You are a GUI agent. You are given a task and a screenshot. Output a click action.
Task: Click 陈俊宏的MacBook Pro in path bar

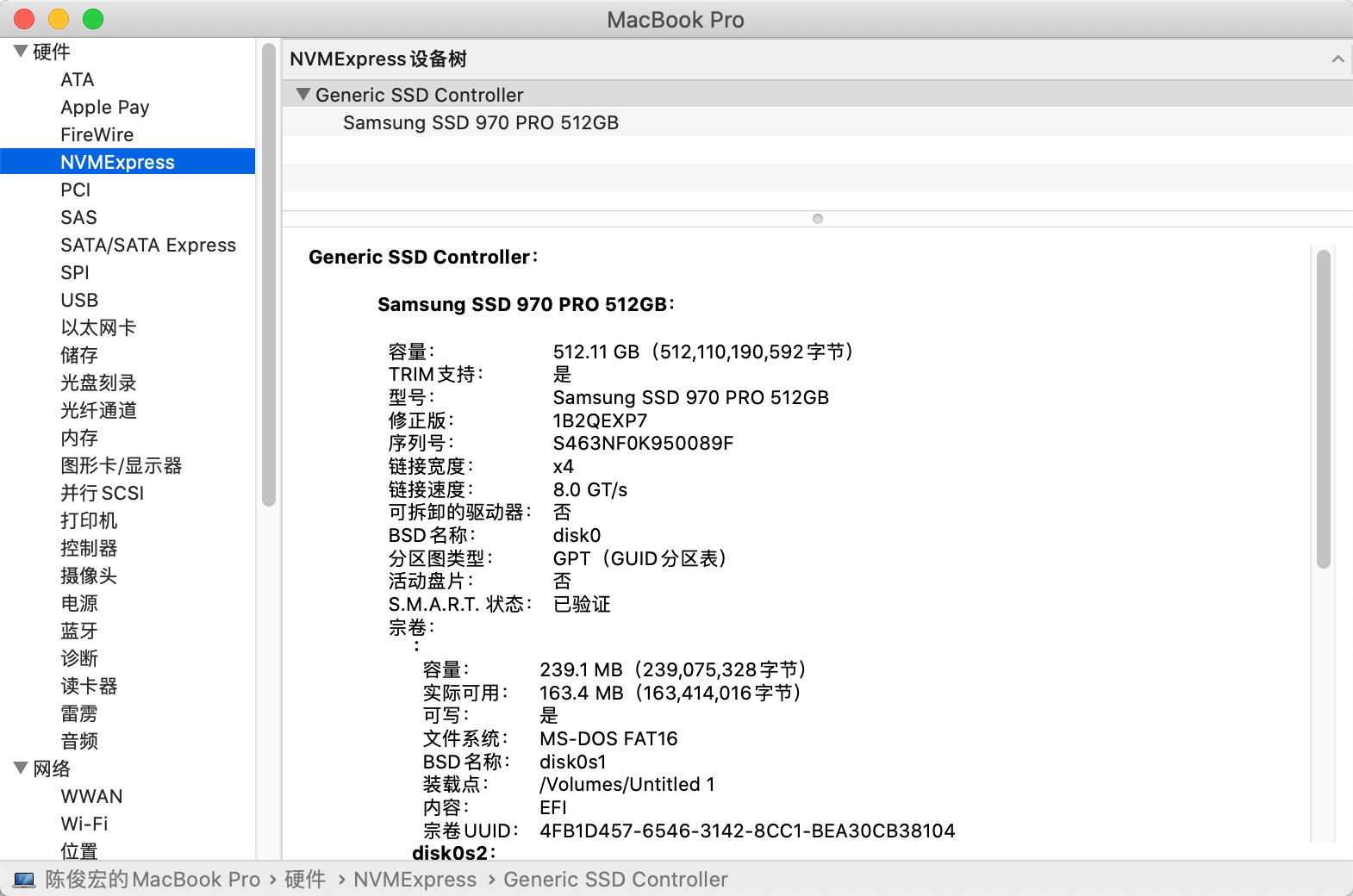pyautogui.click(x=153, y=880)
